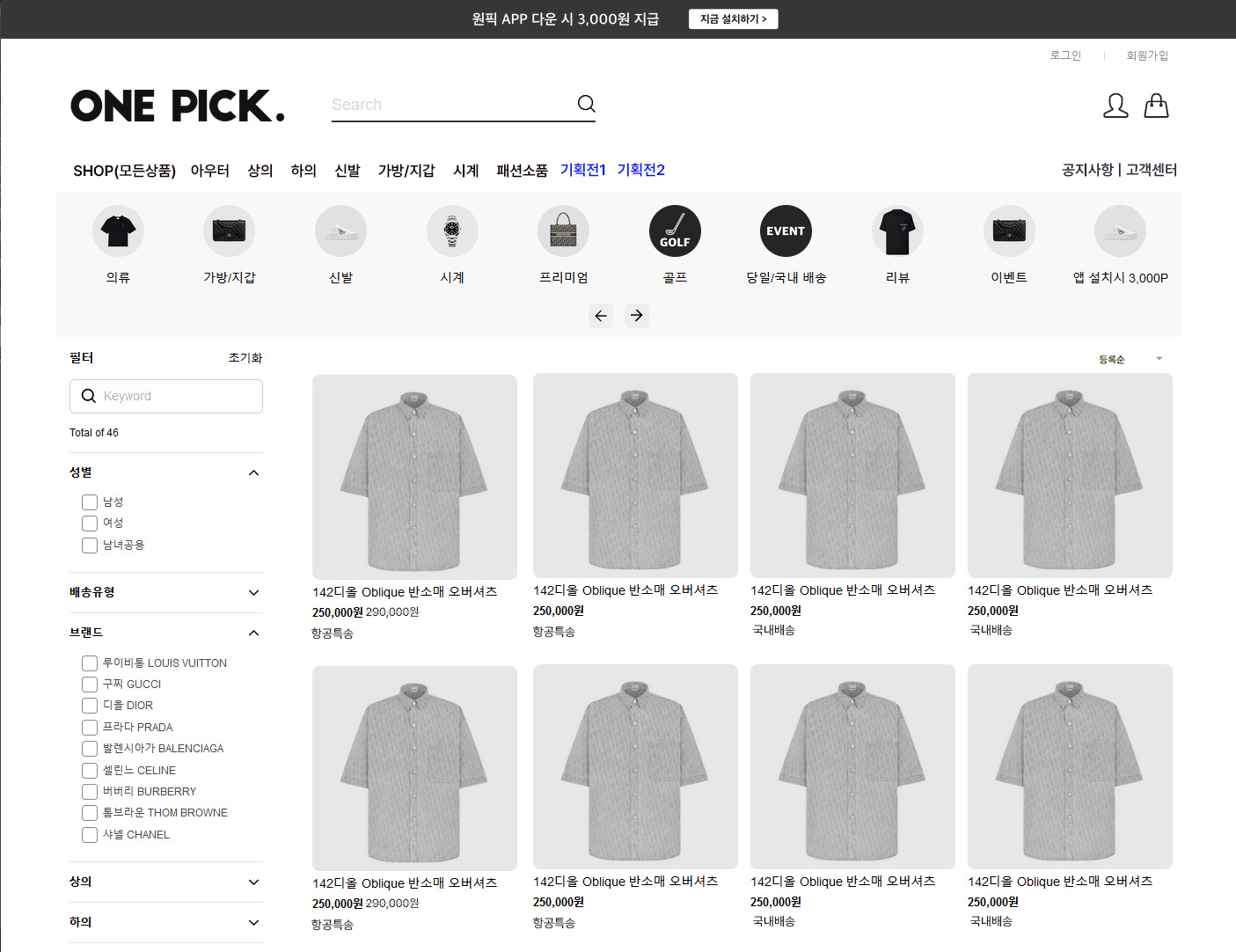The height and width of the screenshot is (952, 1236).
Task: Click the 회원가입 link
Action: pyautogui.click(x=1147, y=55)
